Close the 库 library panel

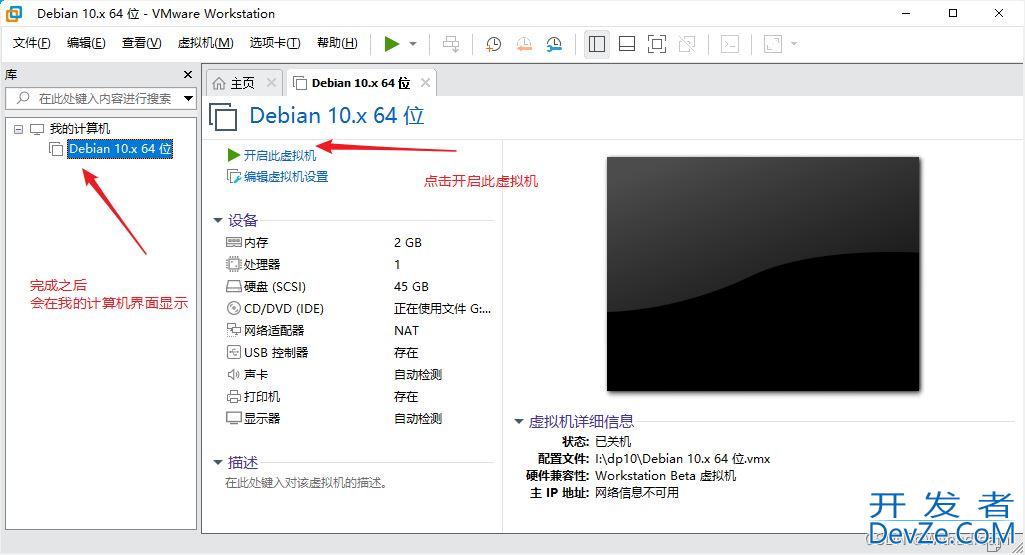click(188, 75)
